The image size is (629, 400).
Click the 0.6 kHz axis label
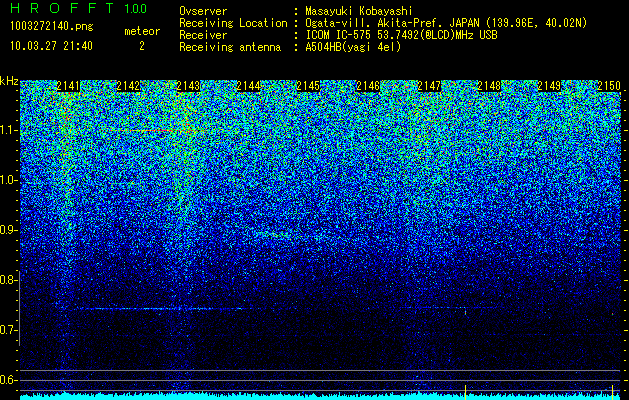click(x=9, y=380)
